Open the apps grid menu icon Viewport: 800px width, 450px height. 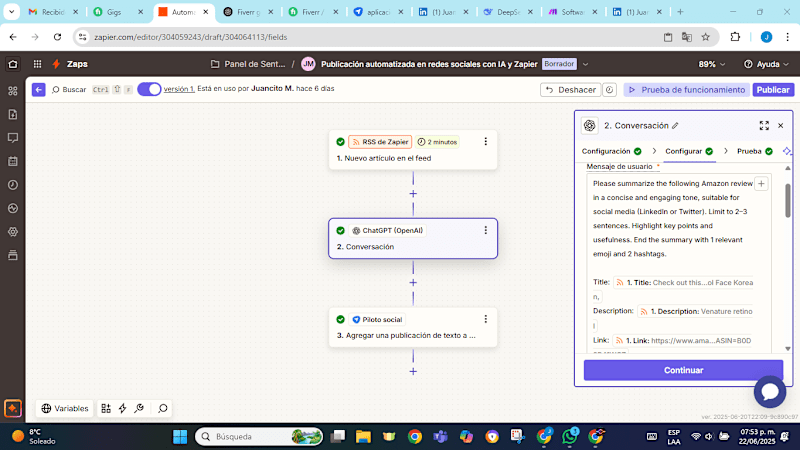37,64
